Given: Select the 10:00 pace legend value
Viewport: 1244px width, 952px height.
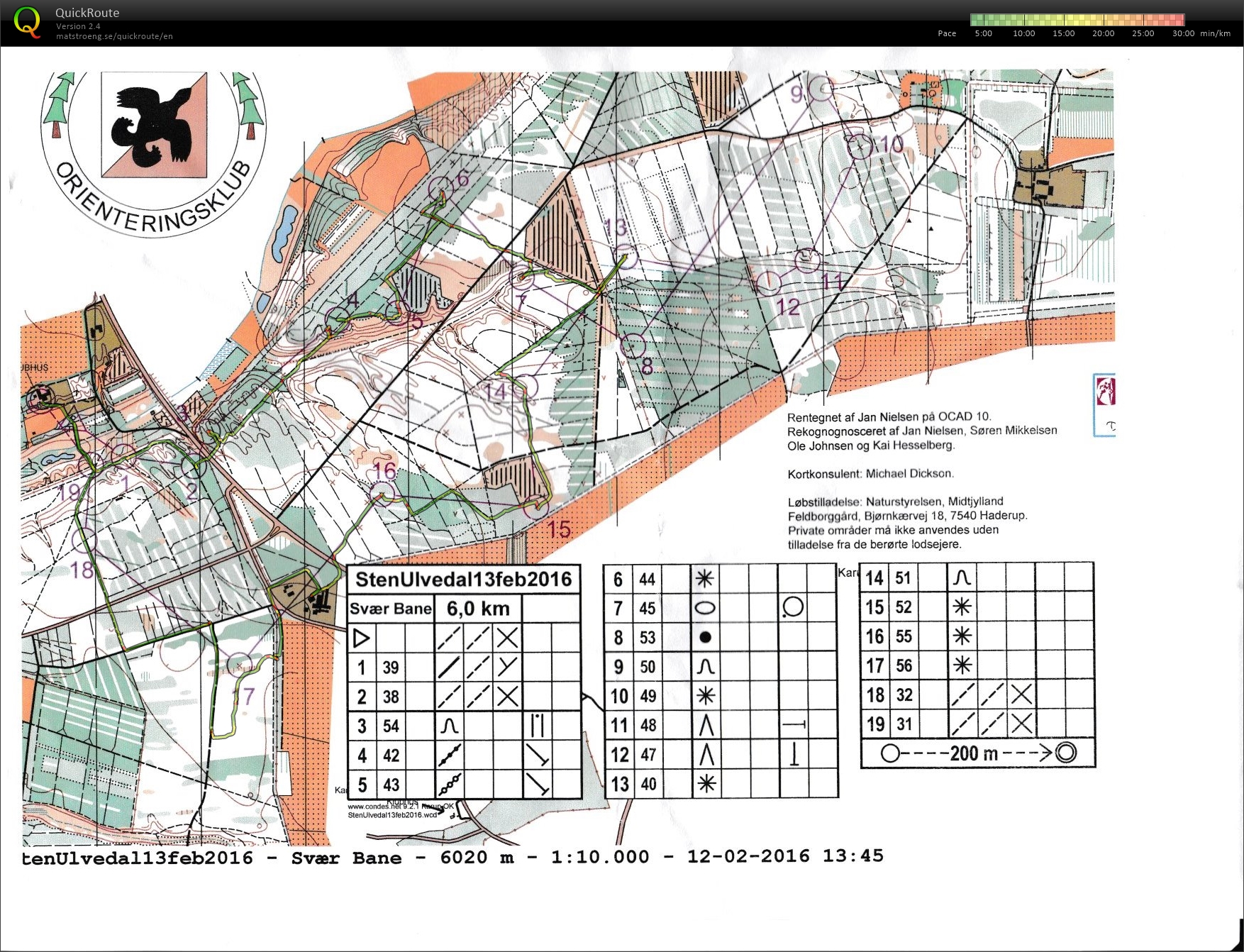Looking at the screenshot, I should [1023, 33].
